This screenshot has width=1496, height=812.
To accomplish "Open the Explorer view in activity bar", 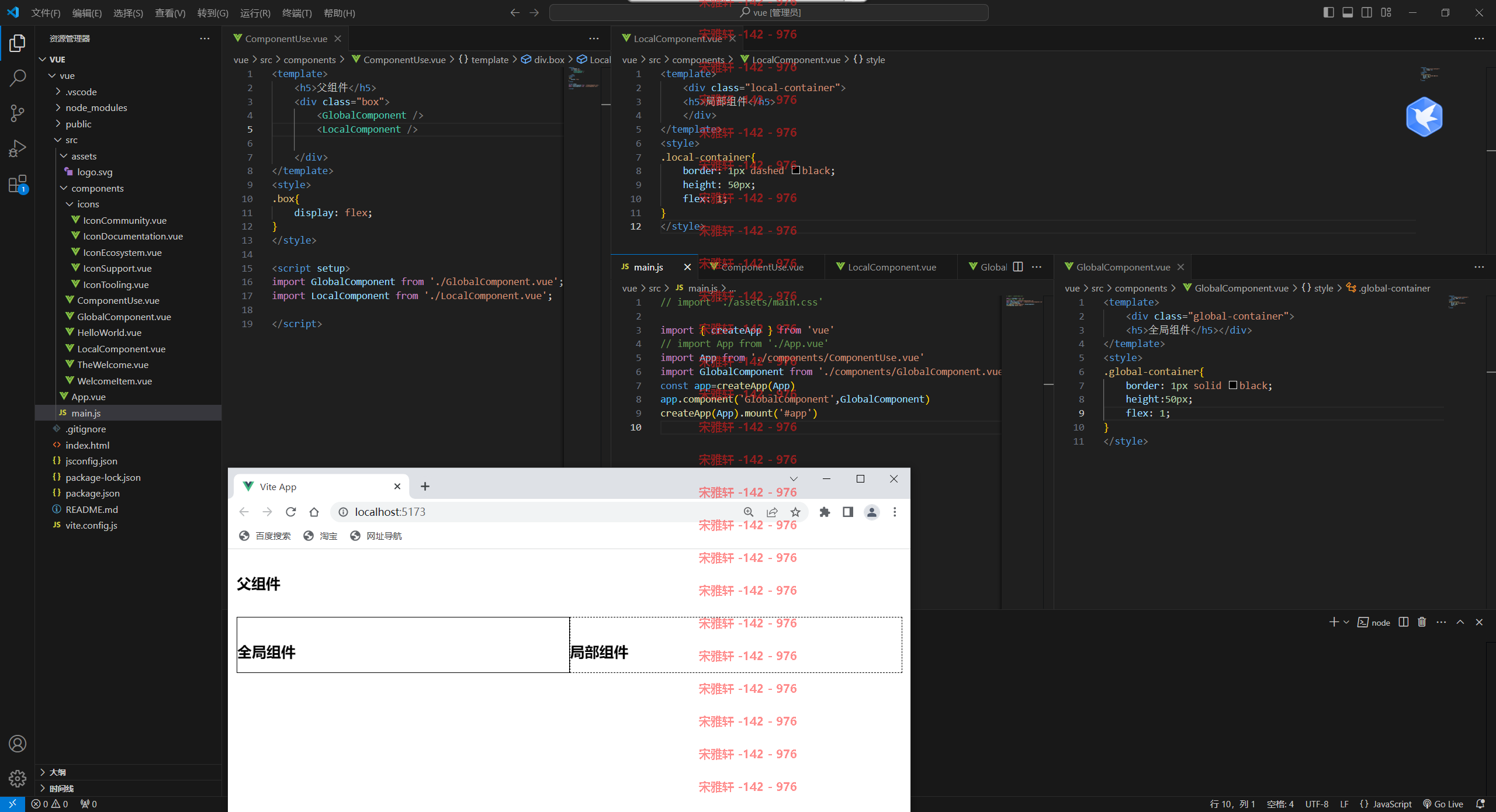I will (x=18, y=43).
